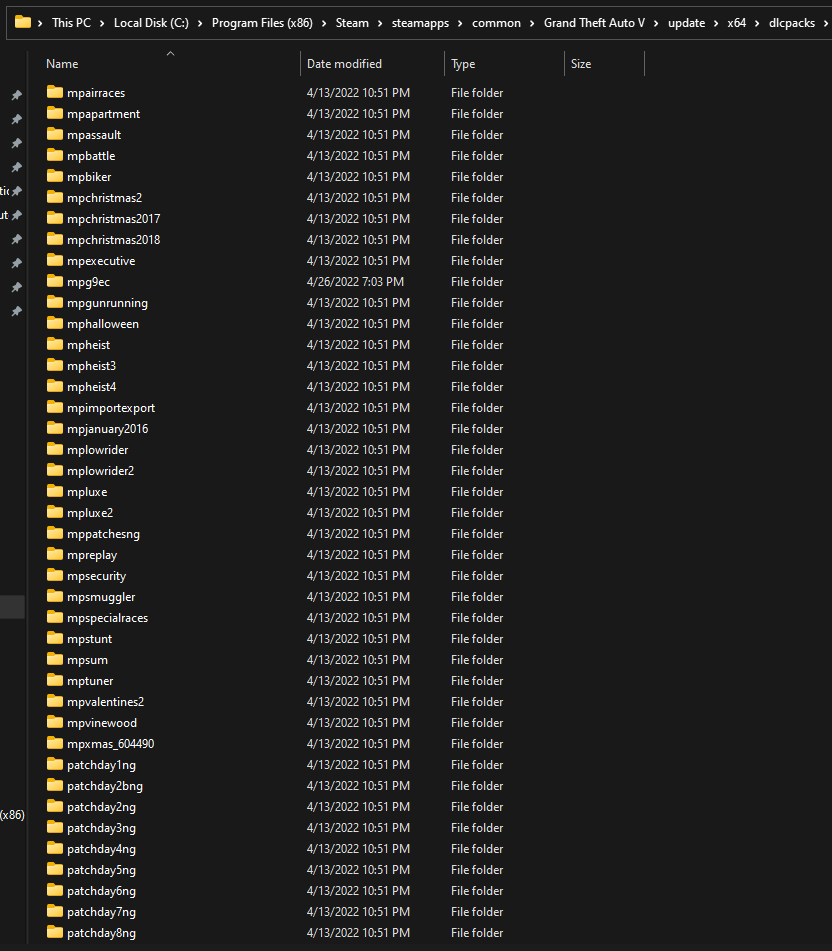The image size is (832, 951).
Task: Expand the chevron after Local Disk (C:)
Action: click(x=200, y=23)
